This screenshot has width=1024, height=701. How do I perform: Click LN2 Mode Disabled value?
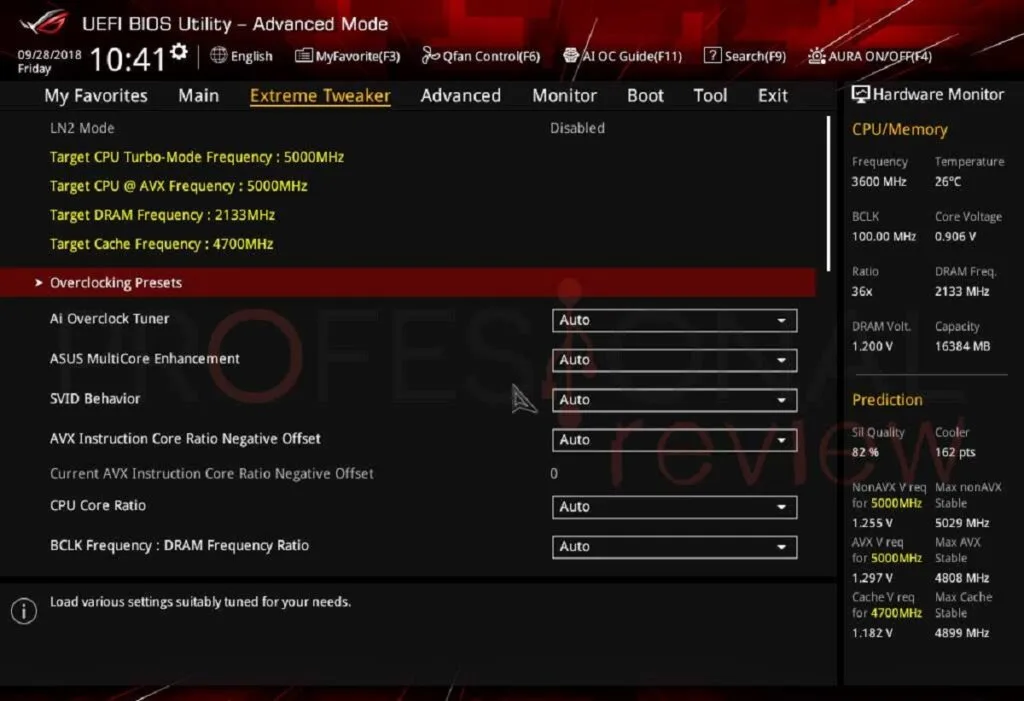coord(577,128)
